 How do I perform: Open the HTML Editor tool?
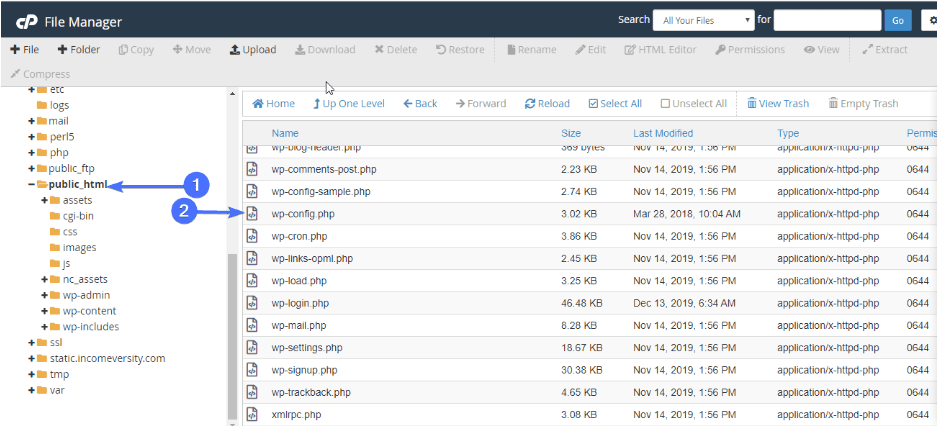[661, 50]
